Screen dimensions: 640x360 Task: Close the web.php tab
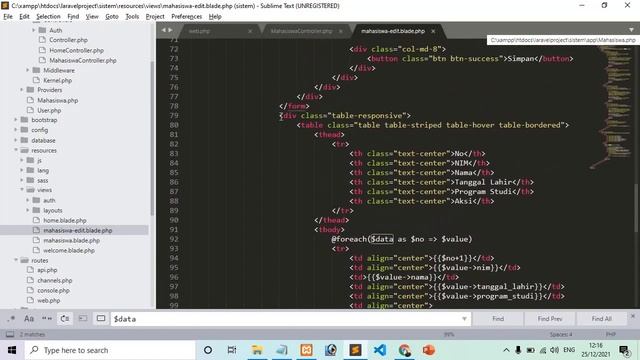[250, 31]
